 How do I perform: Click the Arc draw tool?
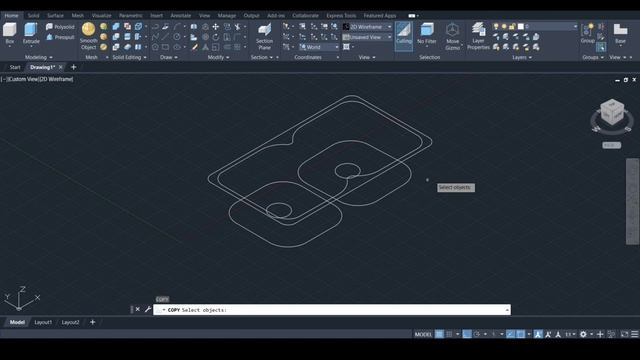pyautogui.click(x=177, y=27)
